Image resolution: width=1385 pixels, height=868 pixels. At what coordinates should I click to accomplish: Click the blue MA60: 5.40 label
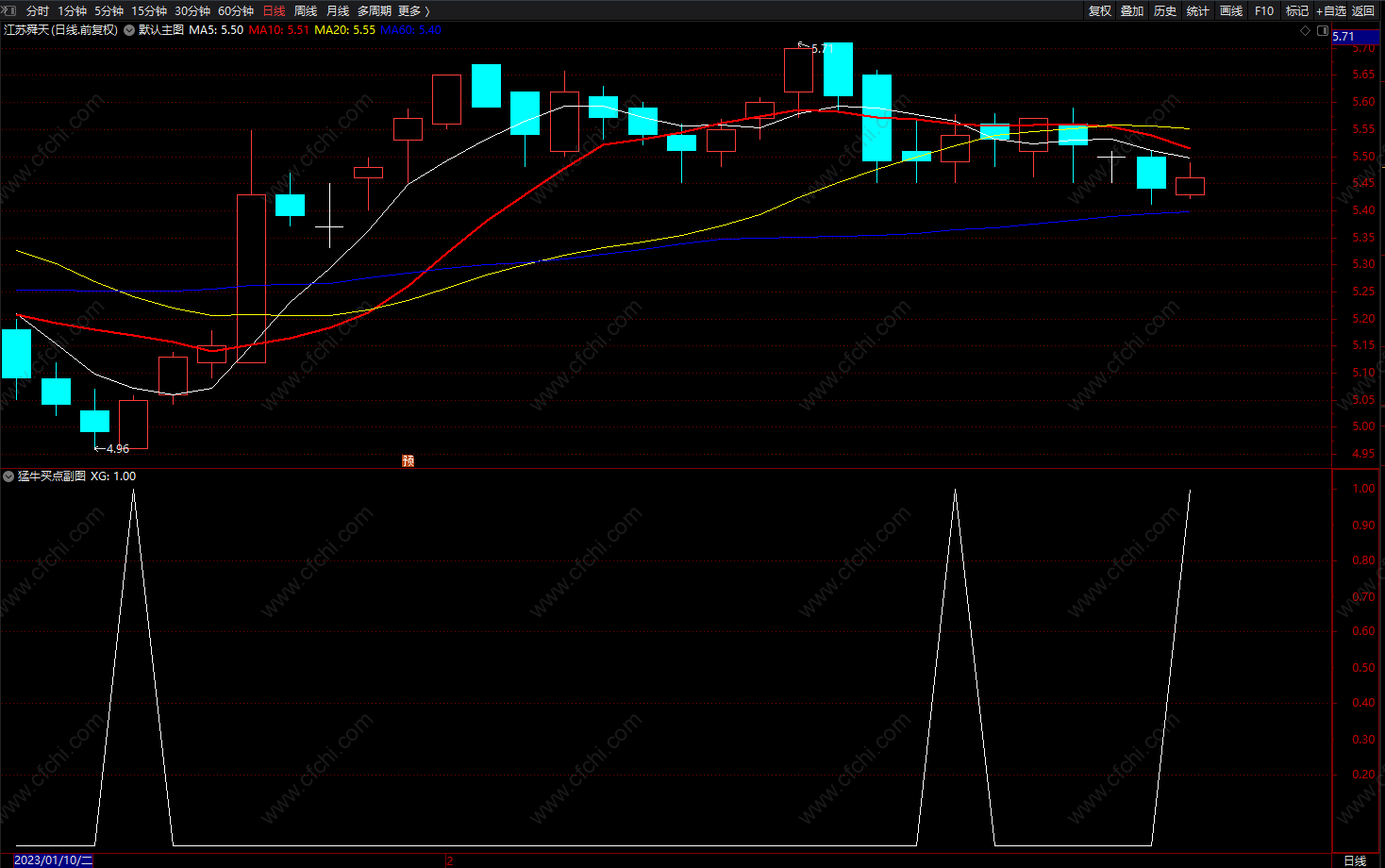[410, 30]
